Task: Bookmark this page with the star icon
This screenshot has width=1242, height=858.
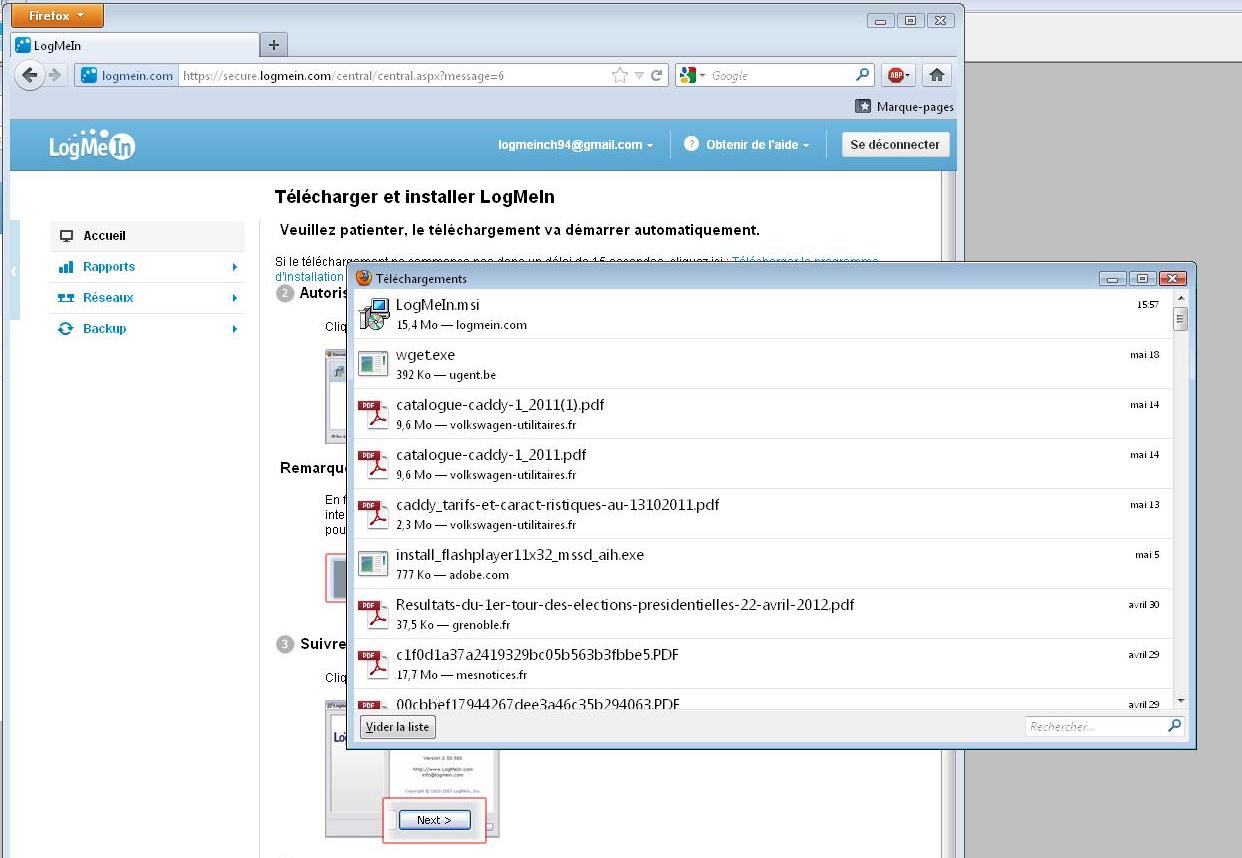Action: (x=620, y=75)
